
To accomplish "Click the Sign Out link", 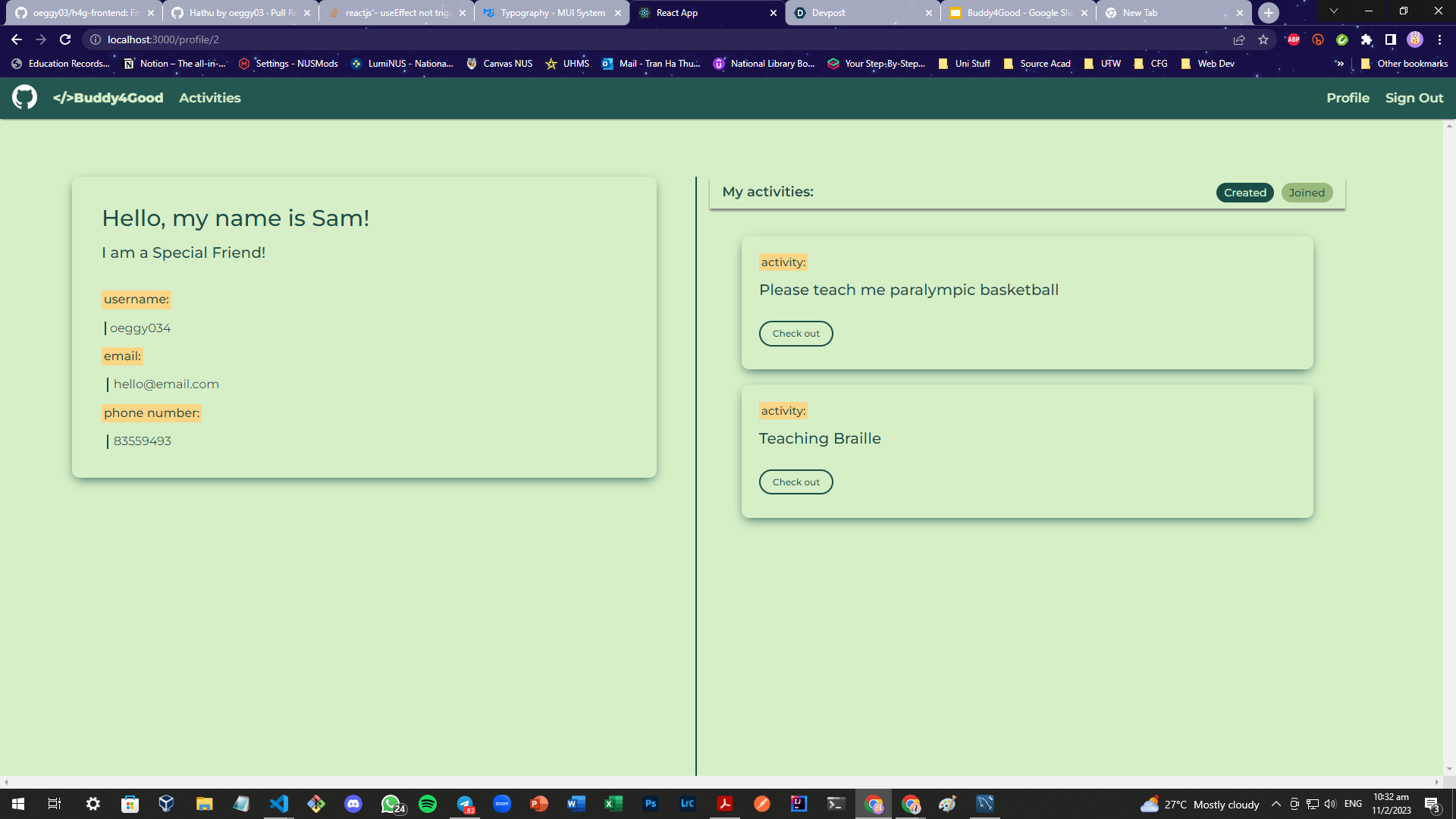I will [x=1414, y=98].
